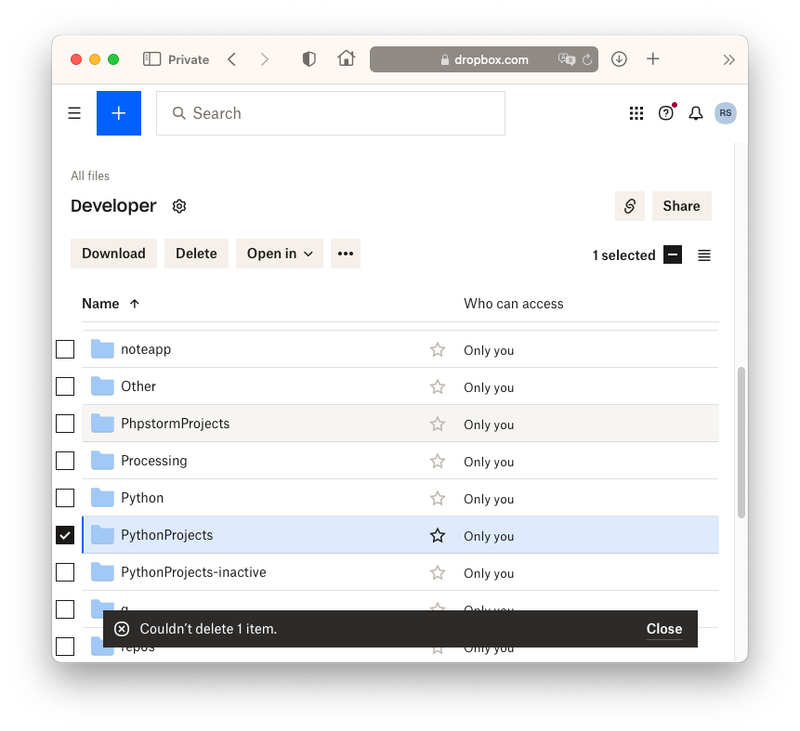Open the Safari downloads icon
Screen dimensions: 800x731
coord(619,59)
